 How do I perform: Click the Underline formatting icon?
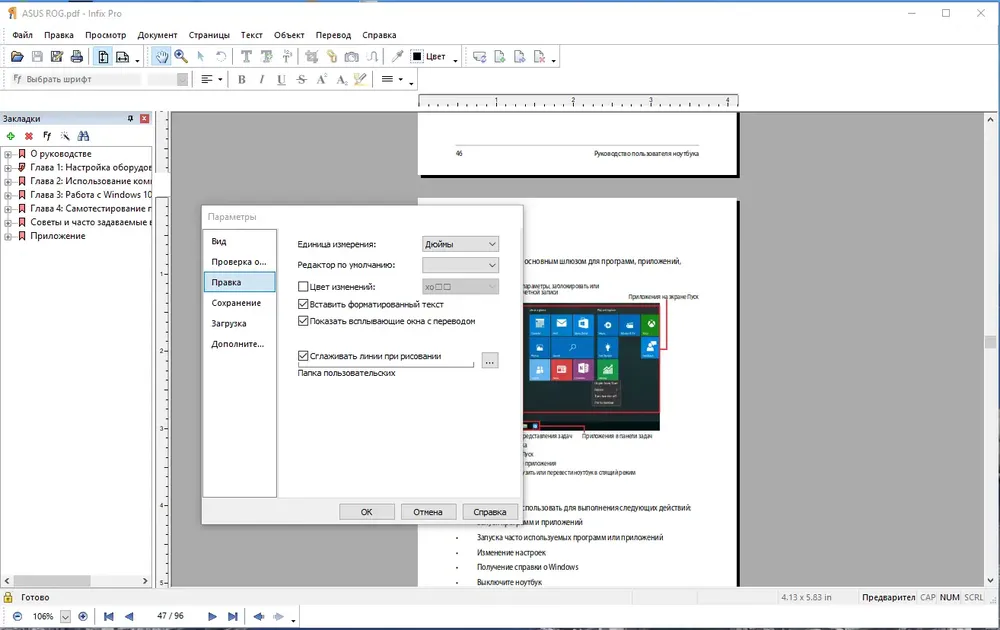click(x=281, y=80)
